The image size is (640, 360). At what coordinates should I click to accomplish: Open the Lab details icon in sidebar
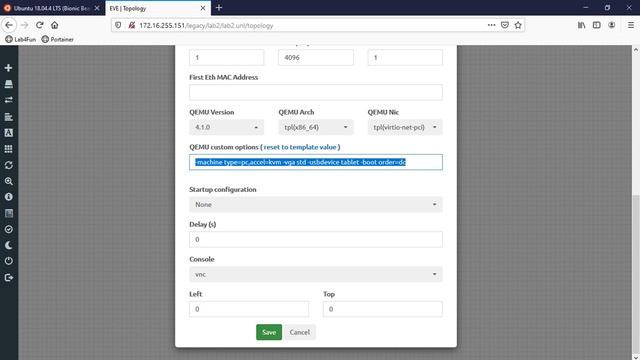click(x=9, y=213)
